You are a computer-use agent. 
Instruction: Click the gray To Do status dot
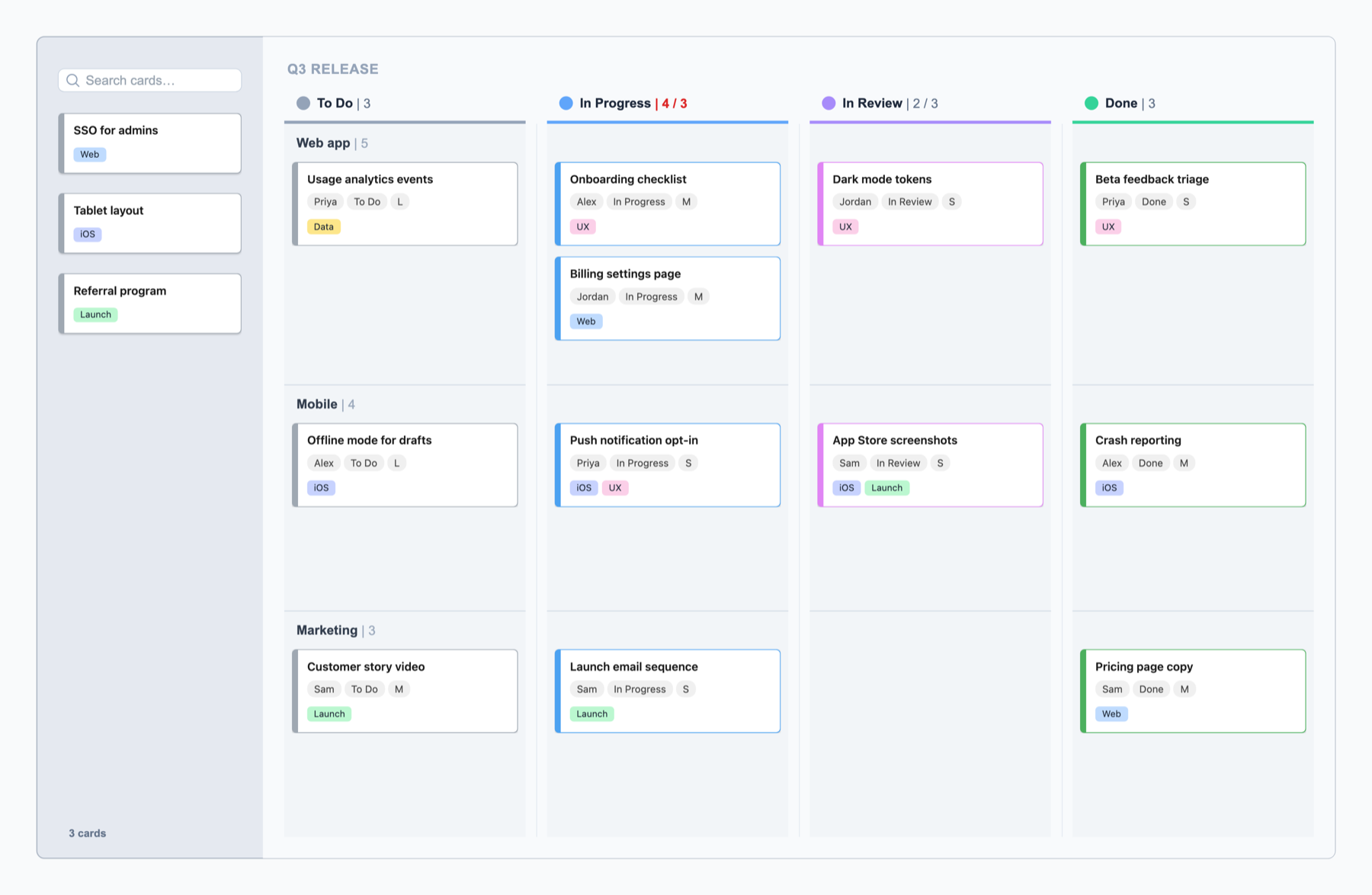303,103
